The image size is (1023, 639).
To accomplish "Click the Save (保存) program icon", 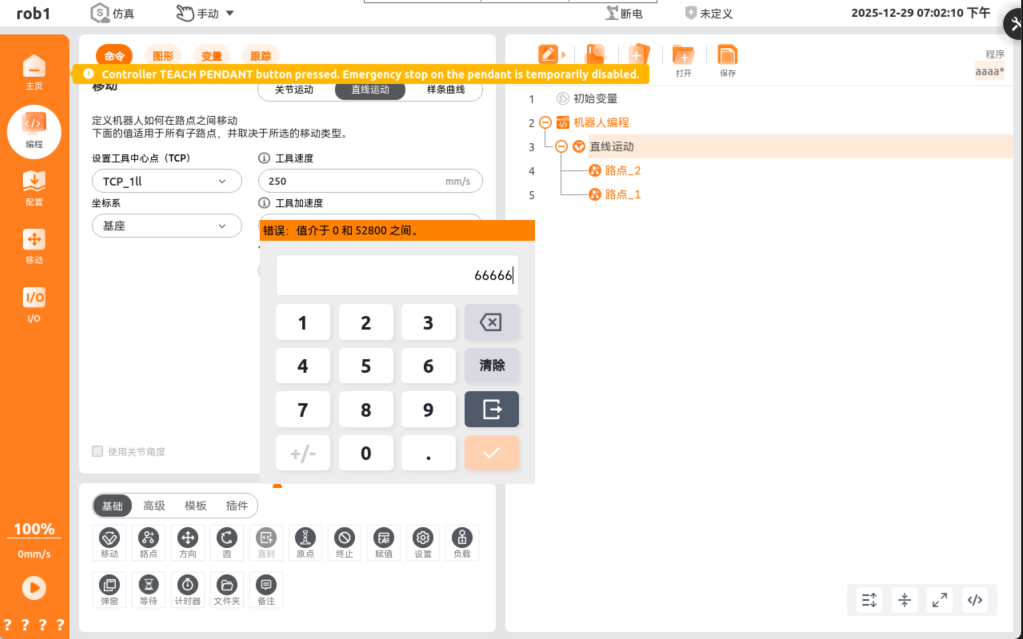I will [x=727, y=60].
